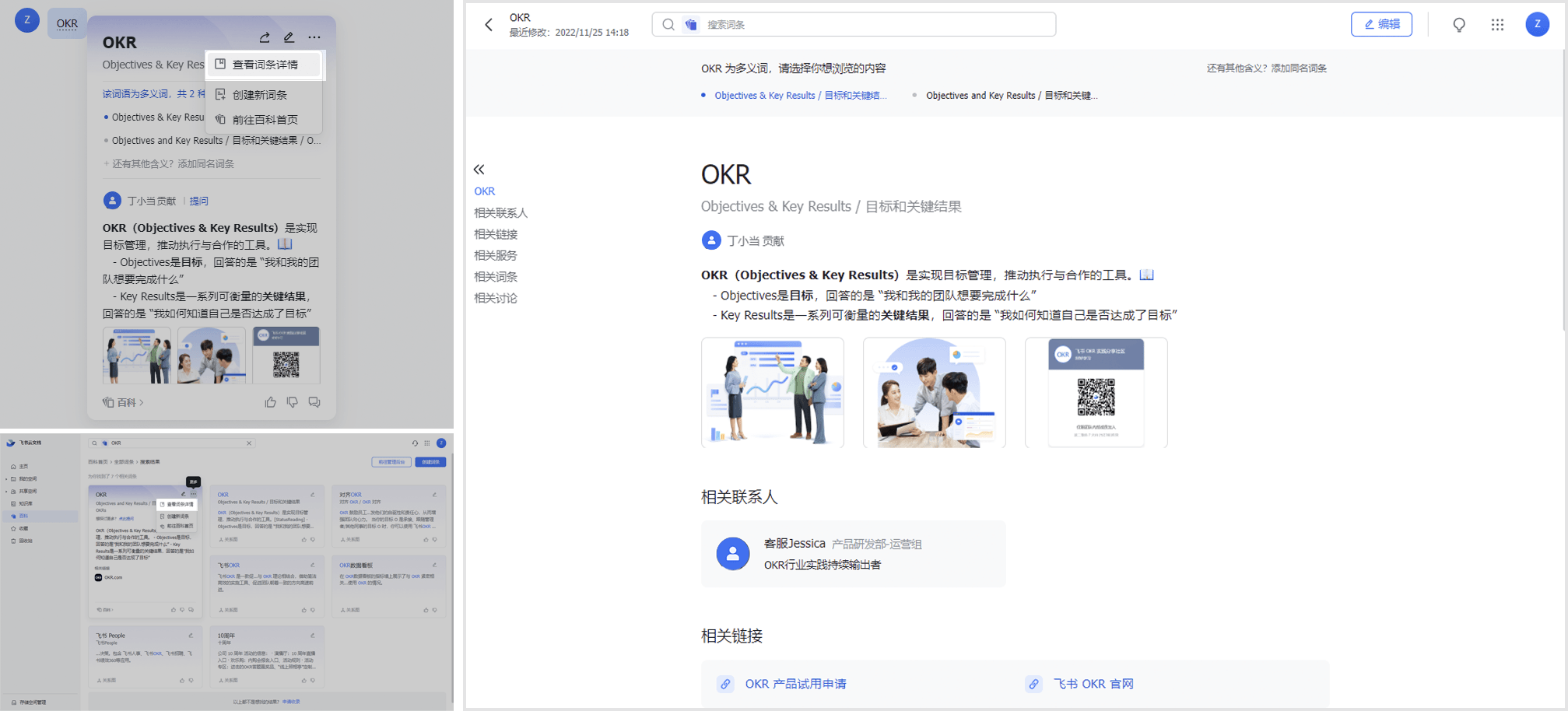Dislike the entry with the popup card's thumbs-down
This screenshot has height=711, width=1568.
point(293,402)
